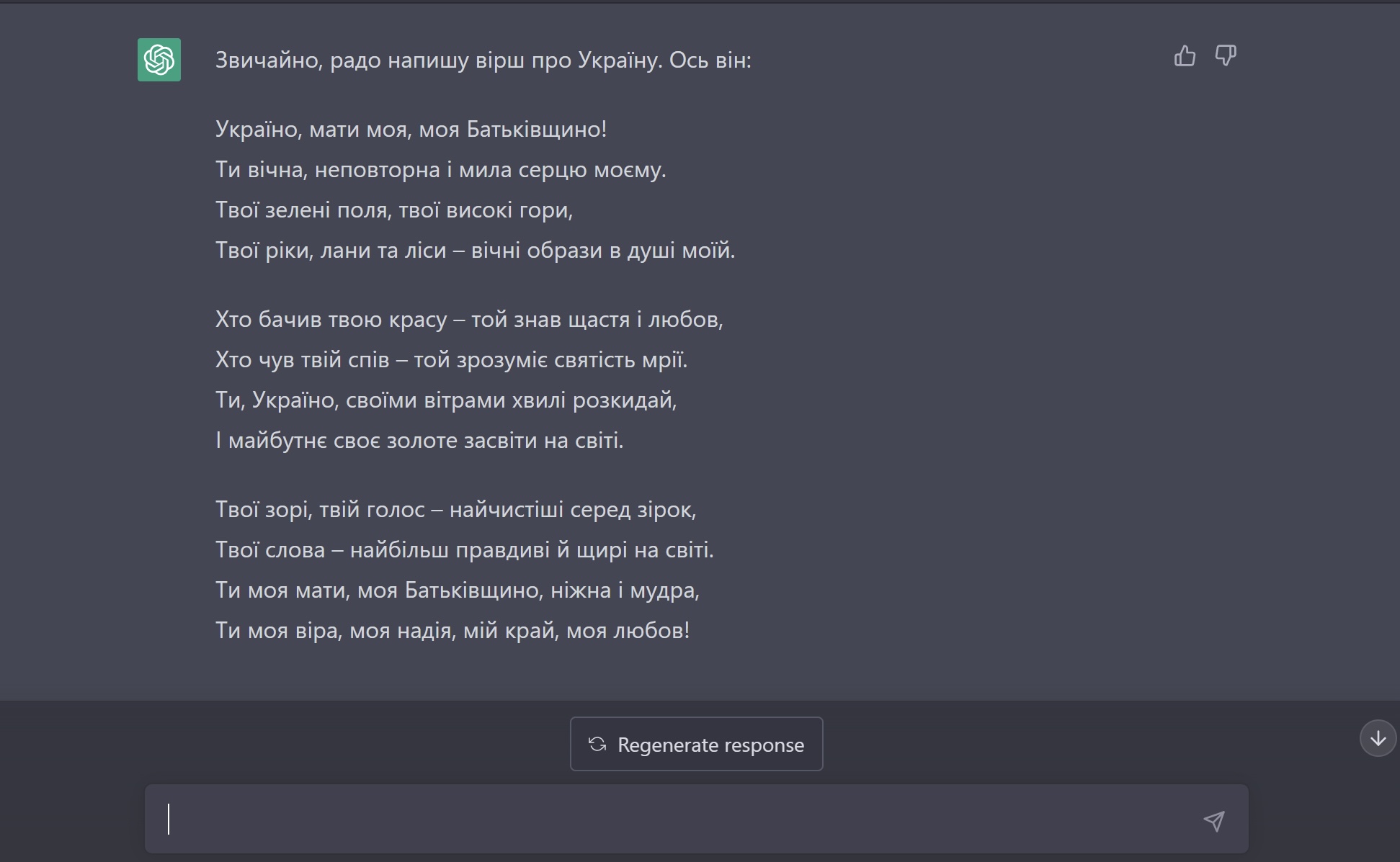Click the line starting "І майбутнє своє золоте"

(x=419, y=441)
